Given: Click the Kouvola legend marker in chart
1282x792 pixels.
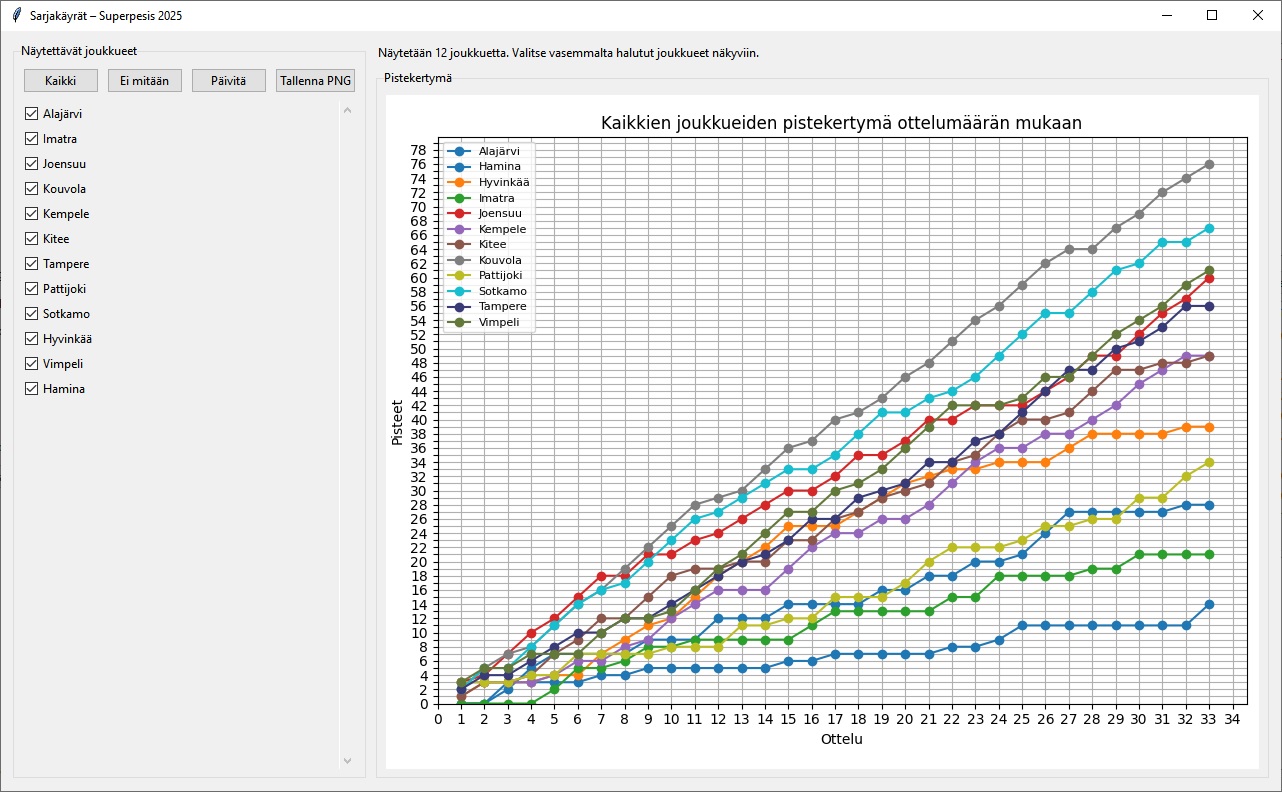Looking at the screenshot, I should [x=461, y=260].
